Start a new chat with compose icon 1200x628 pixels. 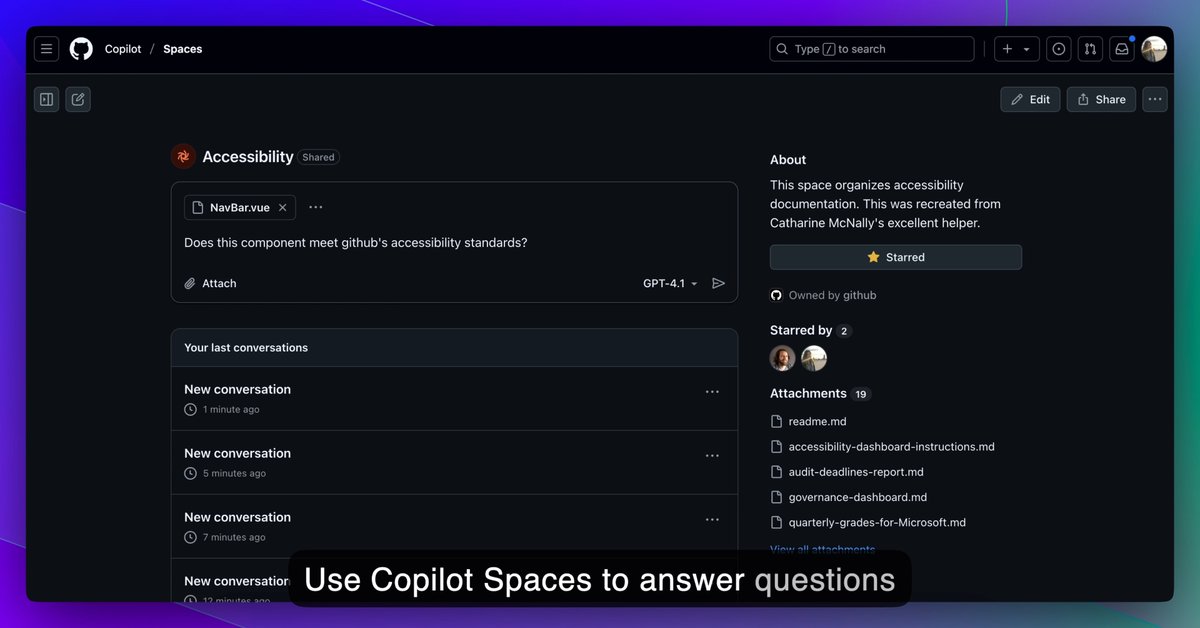pos(78,99)
